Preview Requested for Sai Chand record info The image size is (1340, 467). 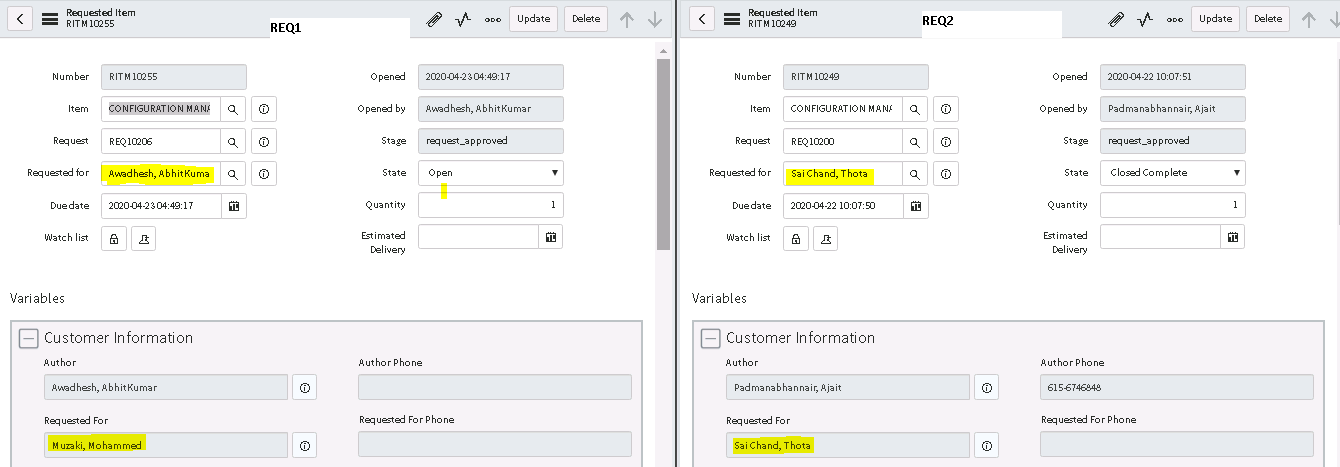pyautogui.click(x=946, y=173)
